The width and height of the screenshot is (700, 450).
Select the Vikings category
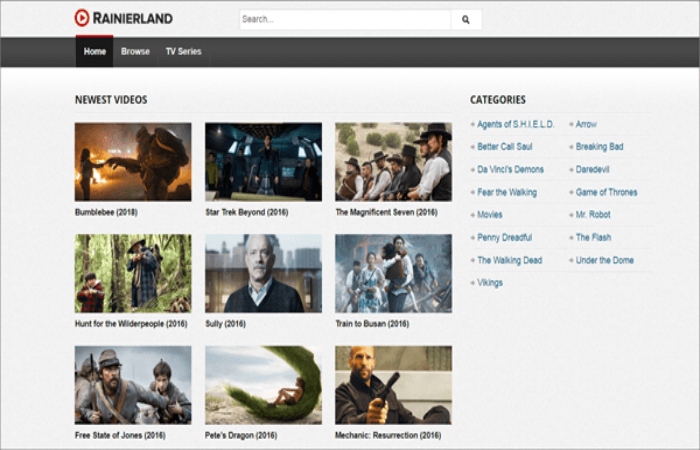pyautogui.click(x=490, y=283)
